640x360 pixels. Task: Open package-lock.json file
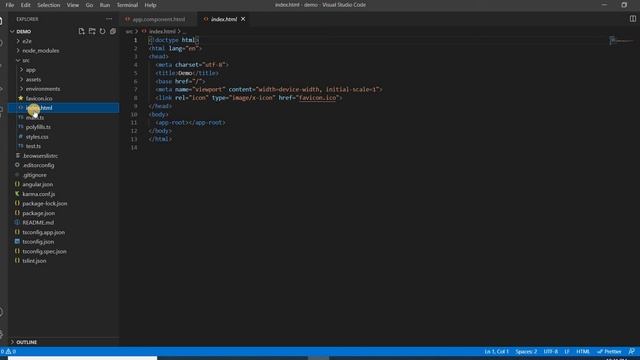click(45, 204)
